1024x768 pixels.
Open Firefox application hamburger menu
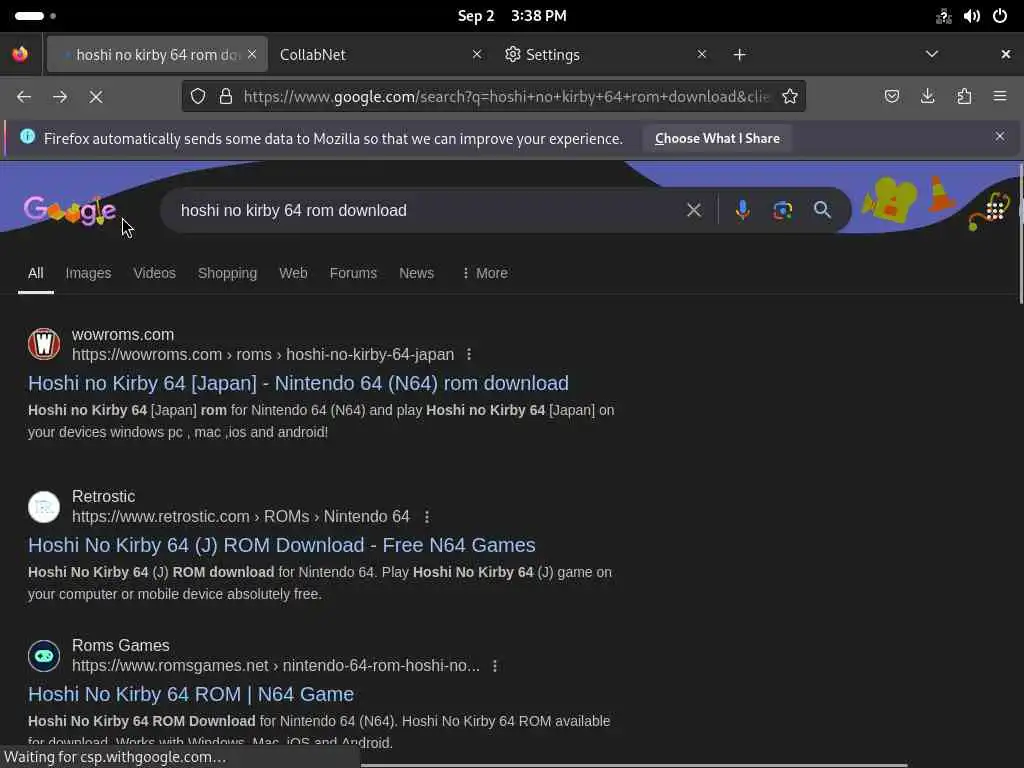click(1000, 97)
